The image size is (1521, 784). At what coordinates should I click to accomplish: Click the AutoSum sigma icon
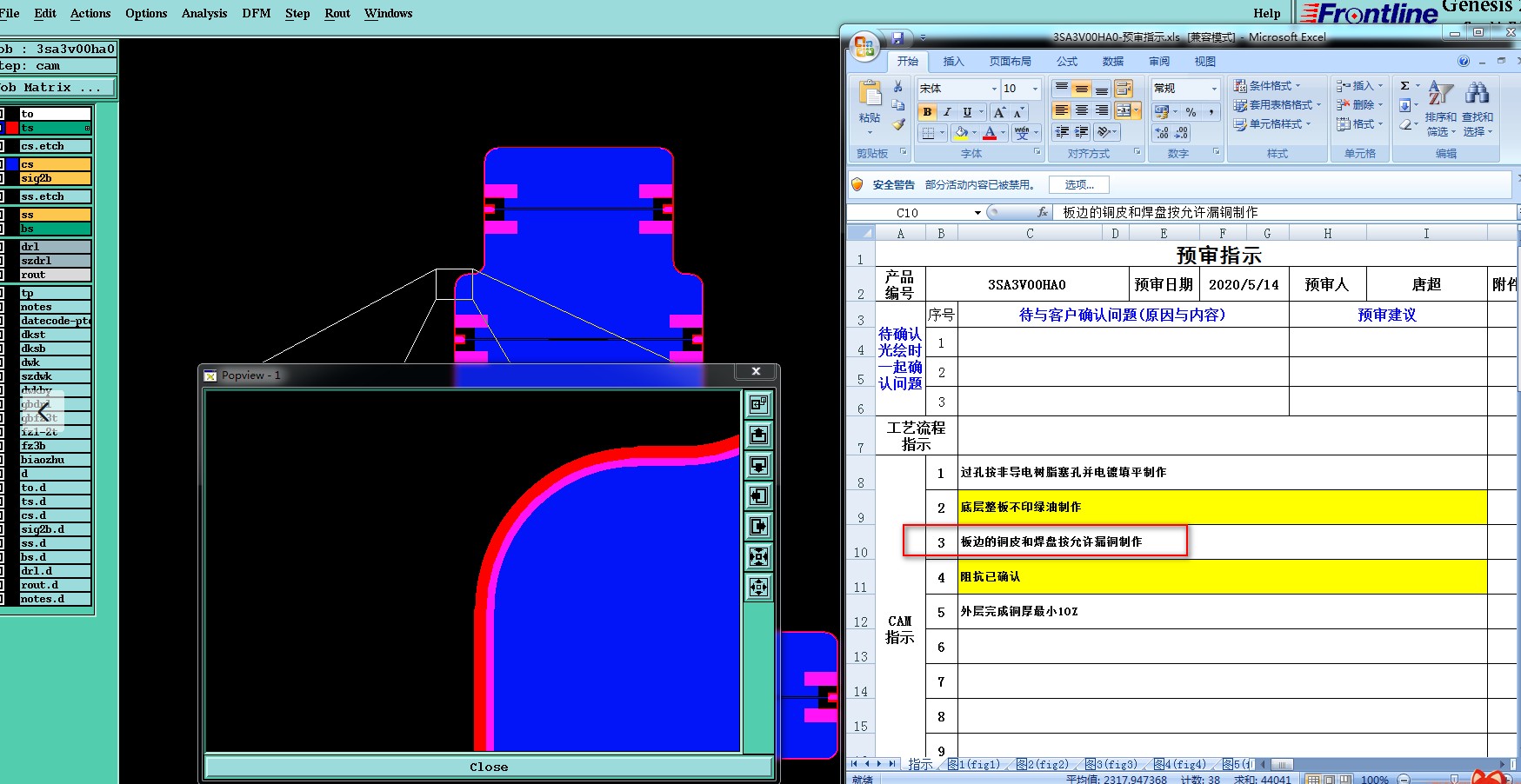coord(1404,86)
